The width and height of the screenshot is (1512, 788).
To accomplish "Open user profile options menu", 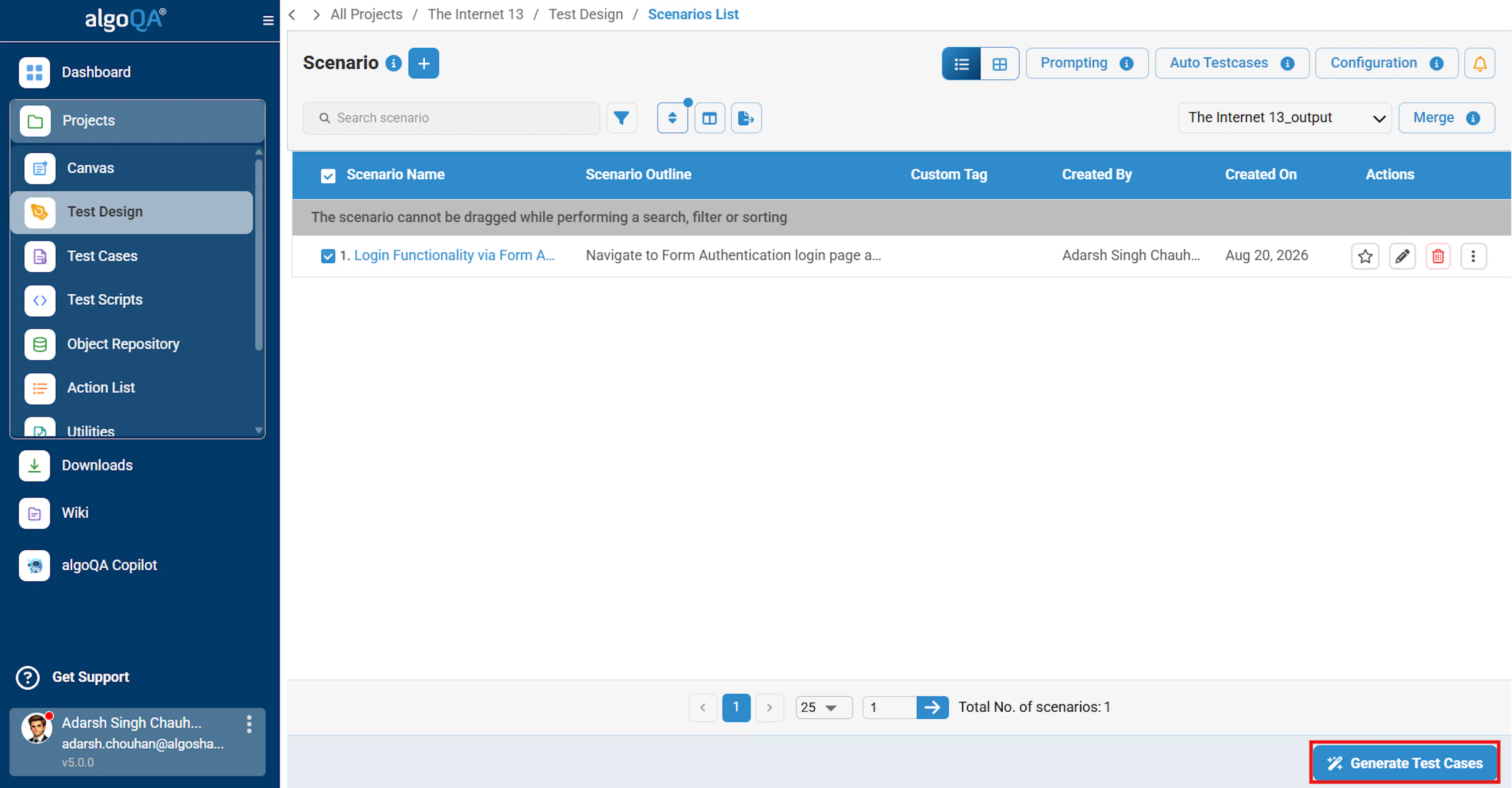I will 250,724.
